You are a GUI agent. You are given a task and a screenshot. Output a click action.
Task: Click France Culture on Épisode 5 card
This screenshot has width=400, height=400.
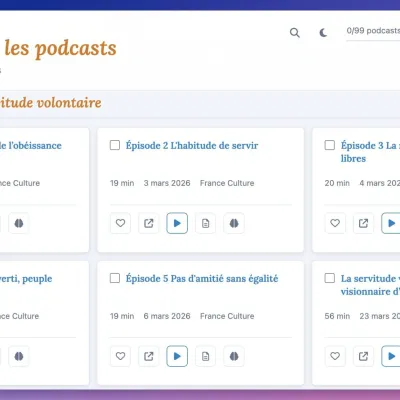pyautogui.click(x=227, y=316)
